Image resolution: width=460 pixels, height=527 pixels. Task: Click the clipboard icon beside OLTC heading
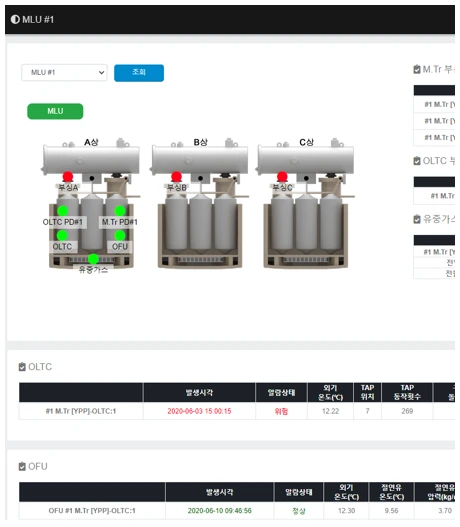[22, 367]
